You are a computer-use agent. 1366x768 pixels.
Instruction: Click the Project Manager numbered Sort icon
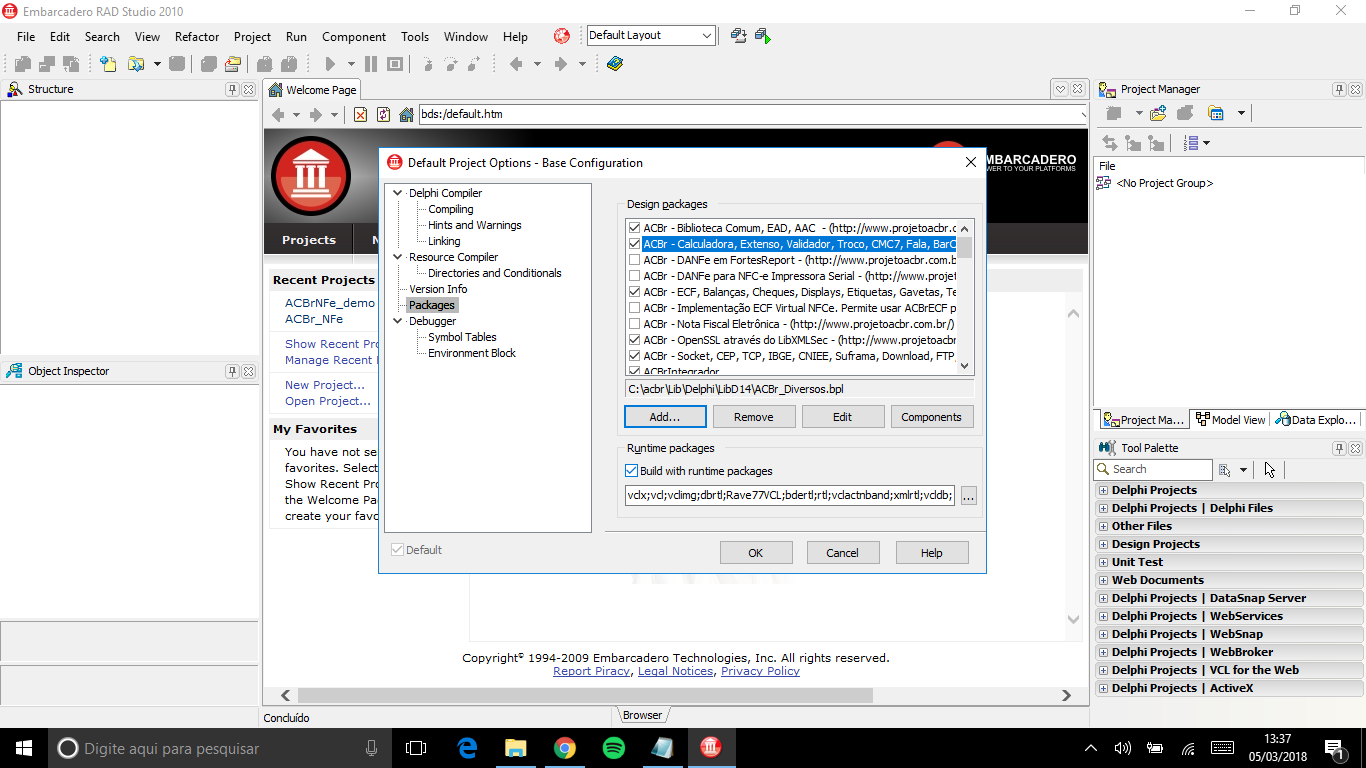pos(1190,143)
